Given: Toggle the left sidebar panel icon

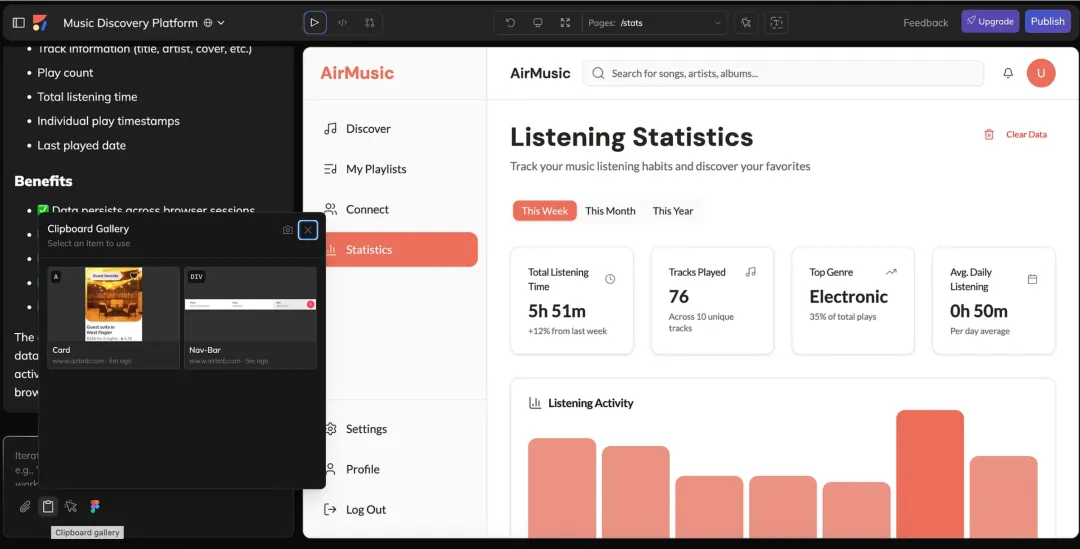Looking at the screenshot, I should (x=19, y=23).
